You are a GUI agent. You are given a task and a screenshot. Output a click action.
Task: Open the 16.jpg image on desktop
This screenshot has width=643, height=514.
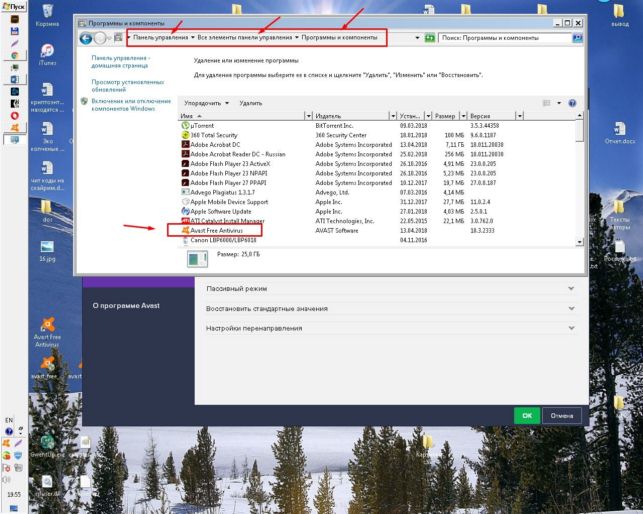[x=47, y=251]
